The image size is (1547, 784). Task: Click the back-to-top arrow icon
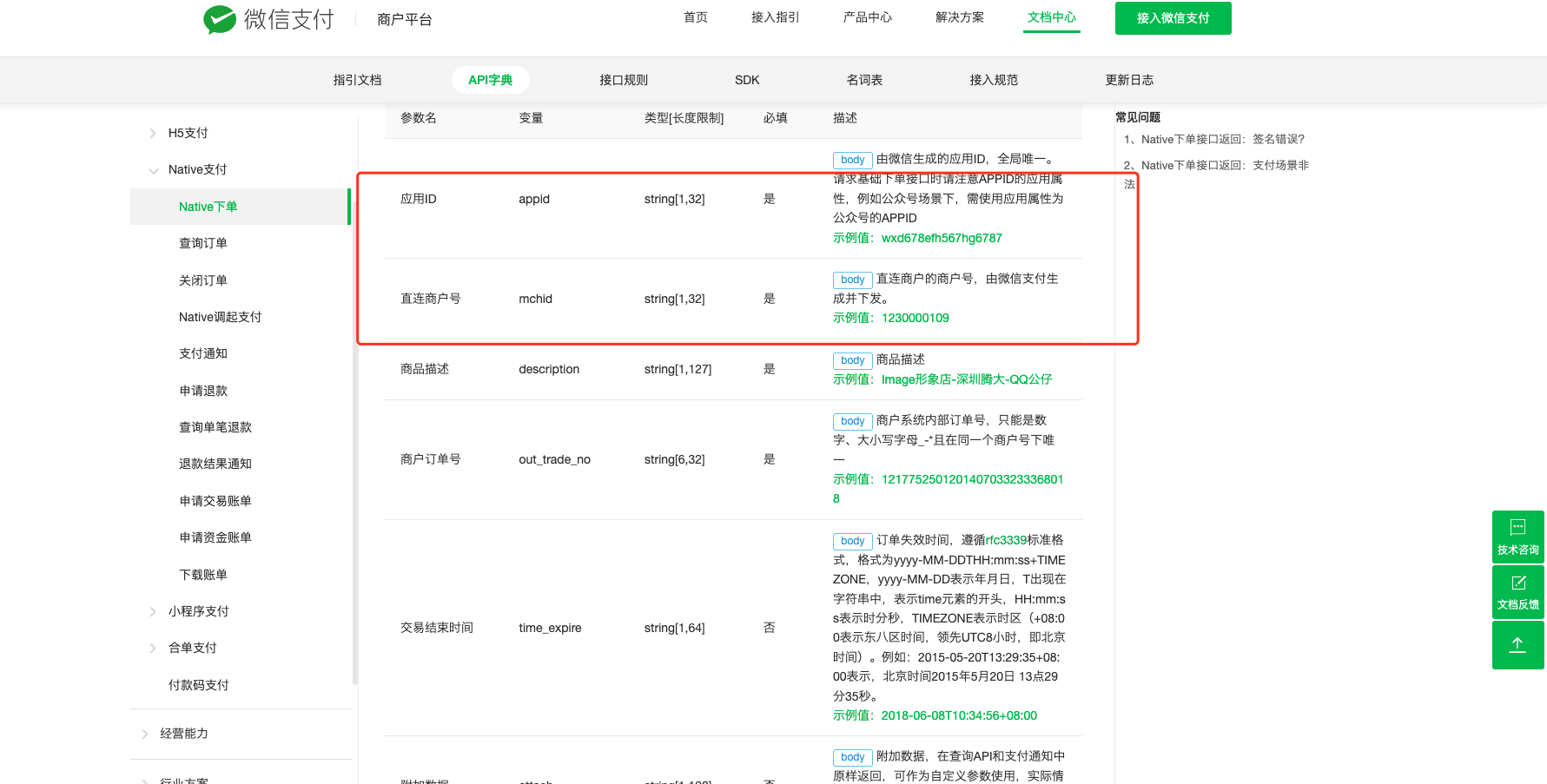tap(1517, 644)
